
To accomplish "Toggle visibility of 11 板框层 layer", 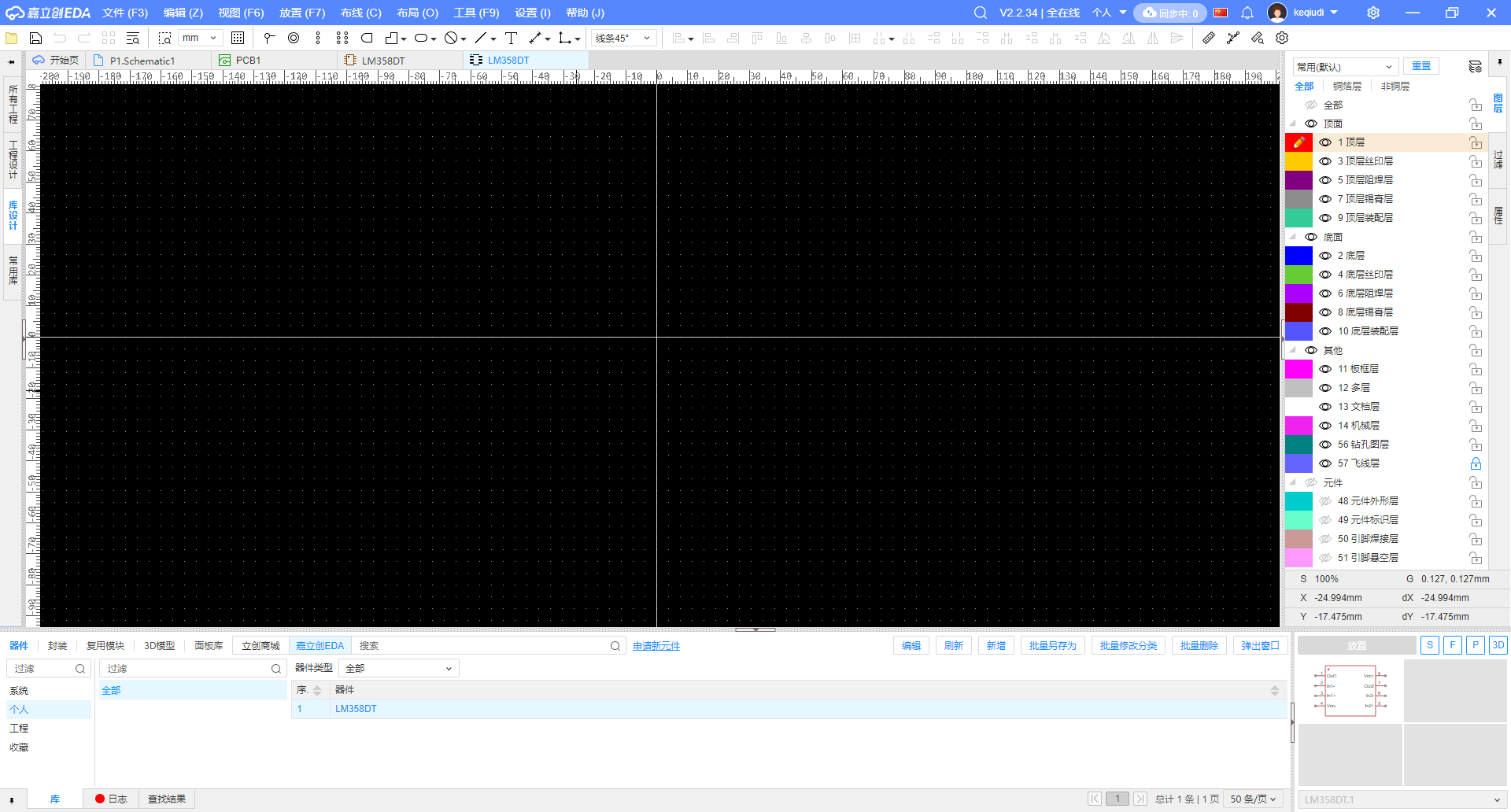I will 1325,369.
